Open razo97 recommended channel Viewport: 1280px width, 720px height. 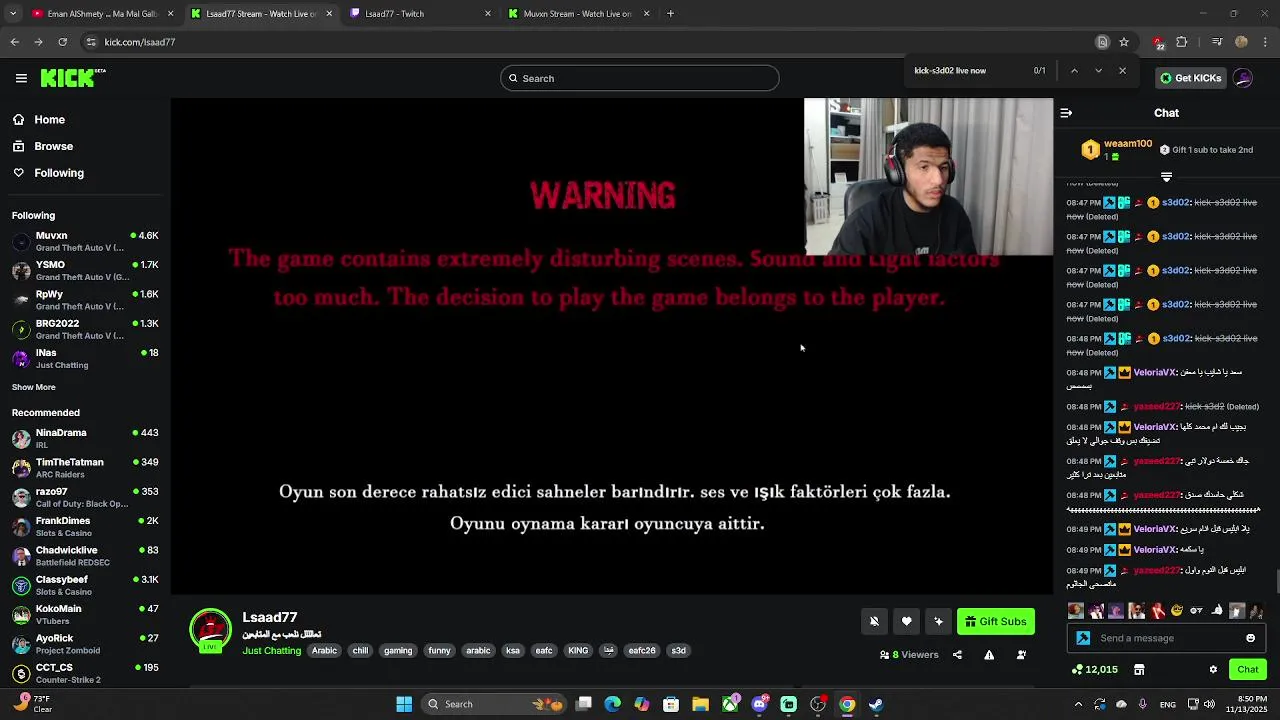85,497
